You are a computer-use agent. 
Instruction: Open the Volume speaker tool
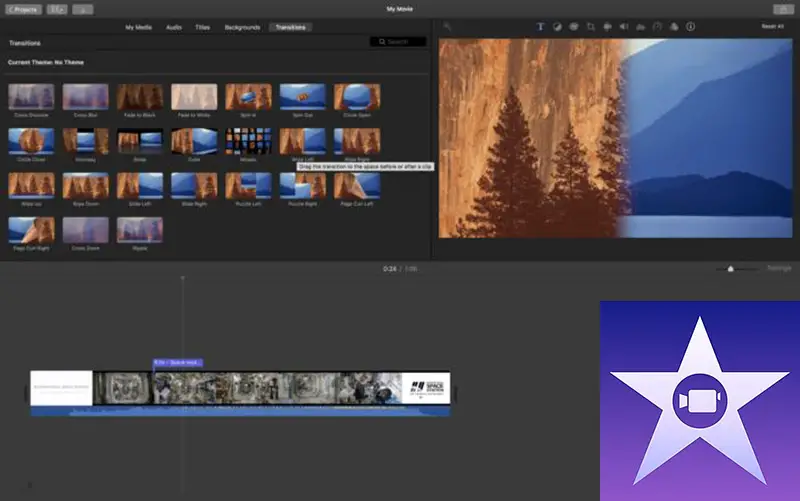pos(624,27)
